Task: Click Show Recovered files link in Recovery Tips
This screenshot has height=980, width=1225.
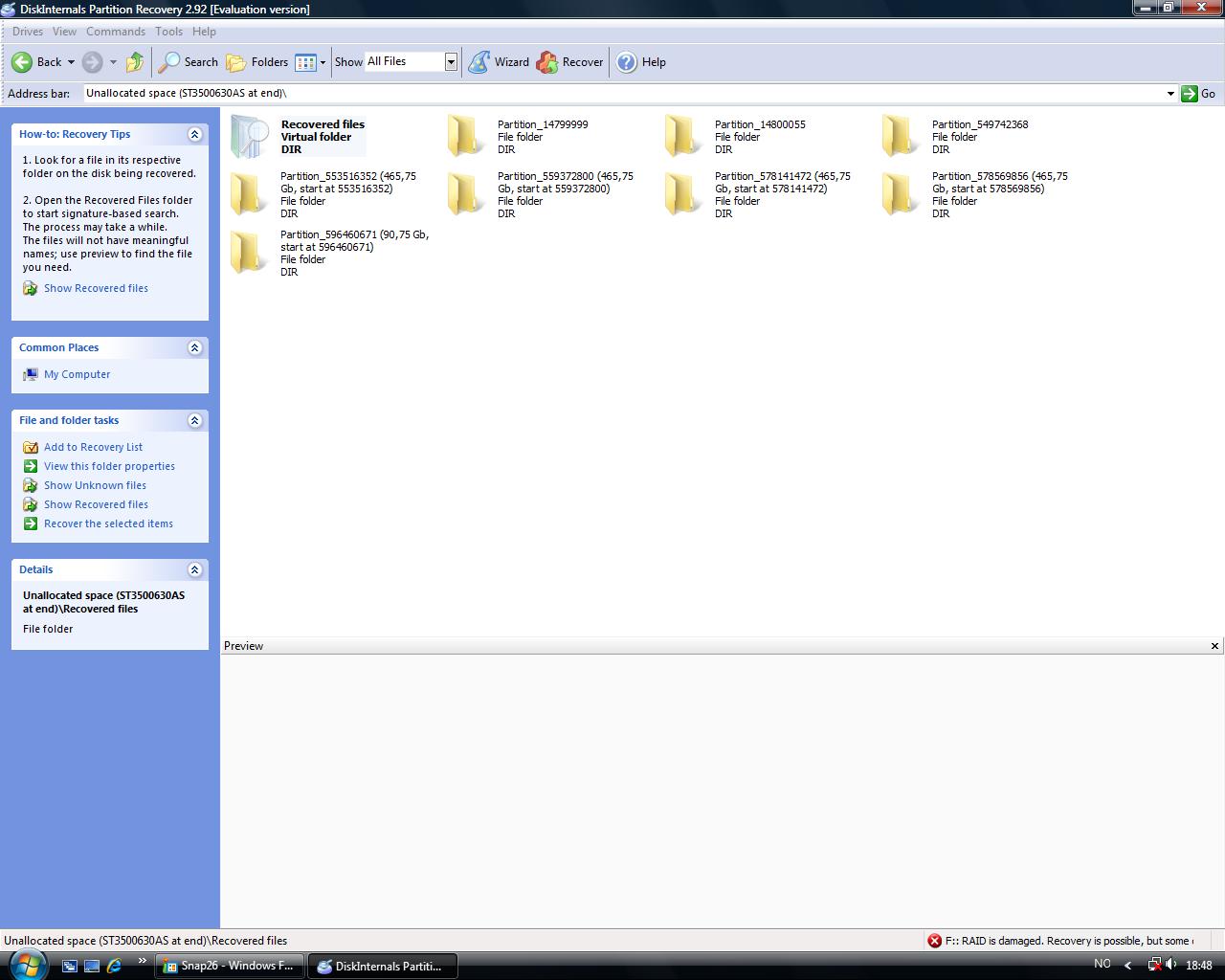Action: coord(96,288)
